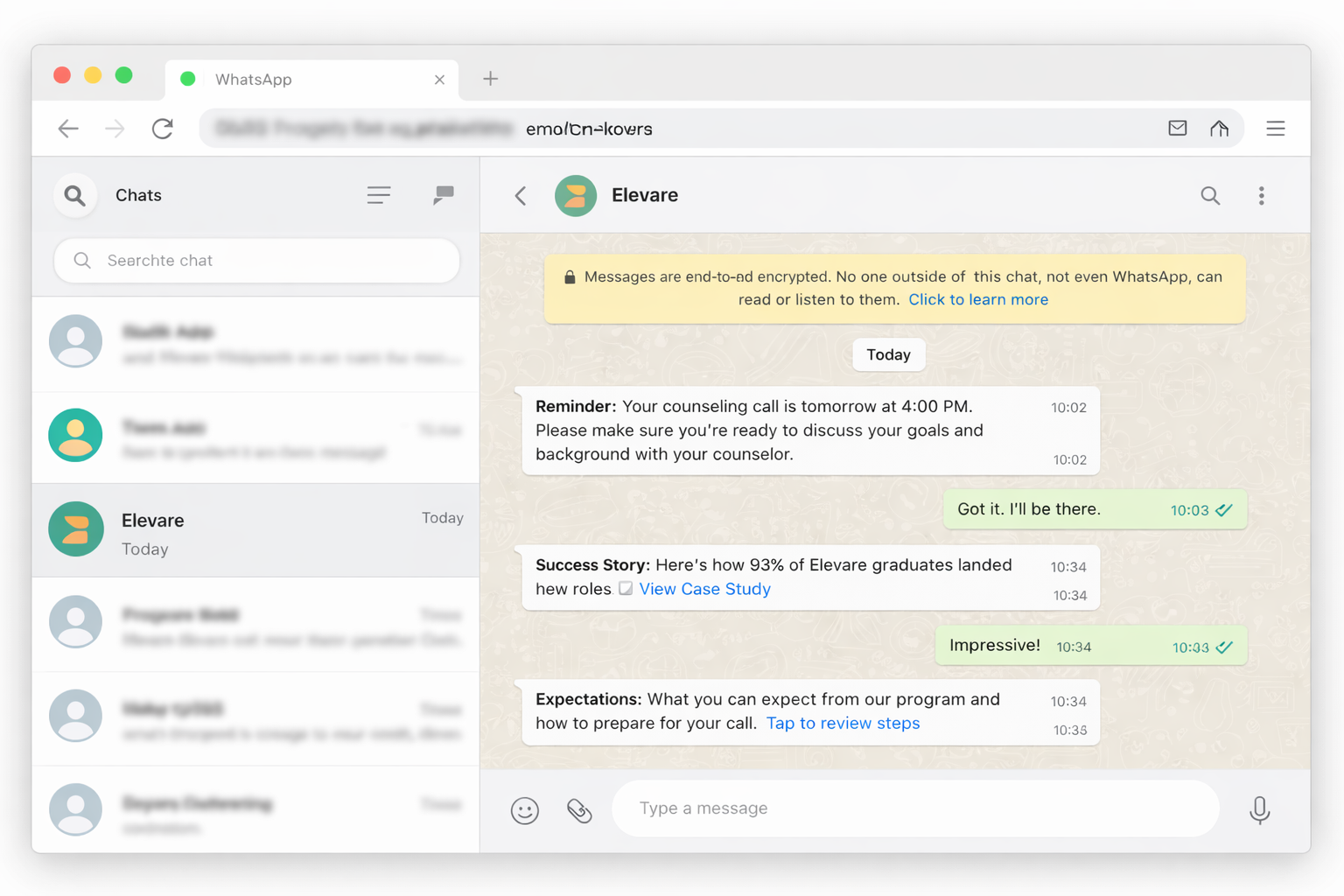Open the chat list filter menu
Image resolution: width=1344 pixels, height=896 pixels.
coord(379,194)
